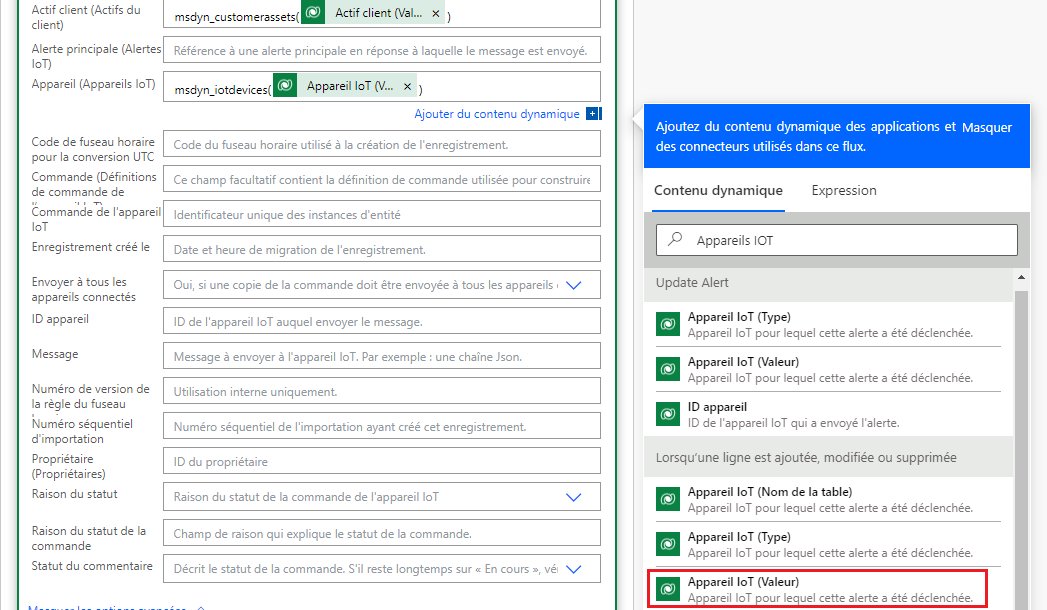
Task: Click the search magnifier icon
Action: coord(676,239)
